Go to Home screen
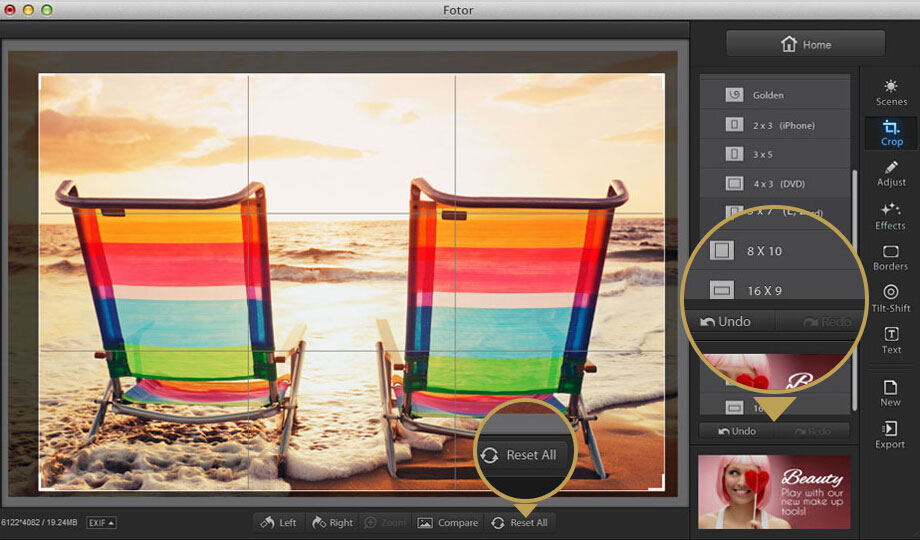Viewport: 920px width, 540px height. [x=806, y=44]
